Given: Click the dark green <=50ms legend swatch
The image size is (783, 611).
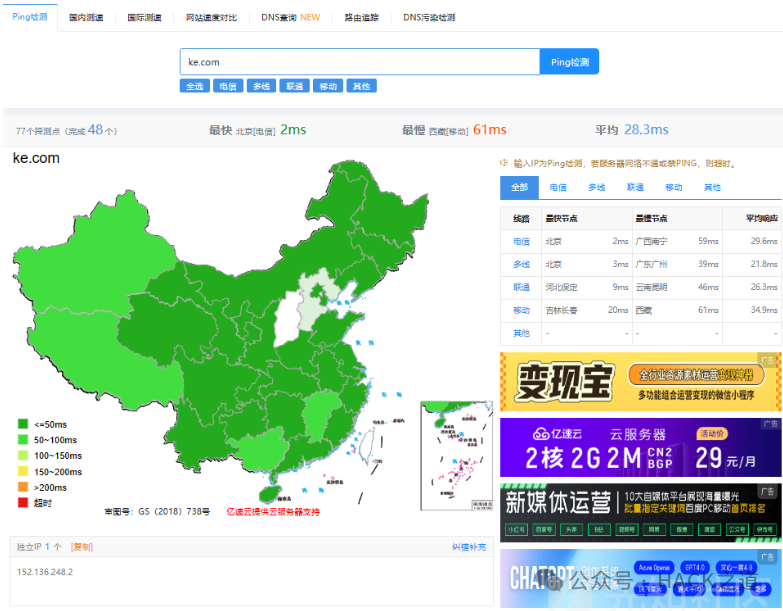Looking at the screenshot, I should (23, 424).
